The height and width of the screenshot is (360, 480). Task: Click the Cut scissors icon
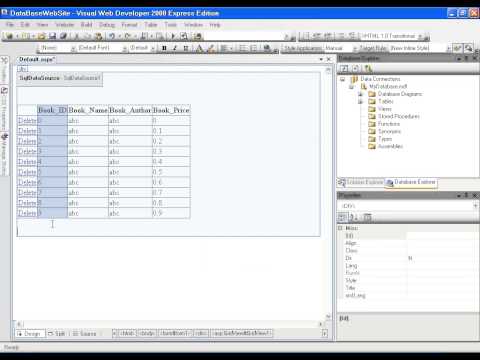pyautogui.click(x=77, y=36)
